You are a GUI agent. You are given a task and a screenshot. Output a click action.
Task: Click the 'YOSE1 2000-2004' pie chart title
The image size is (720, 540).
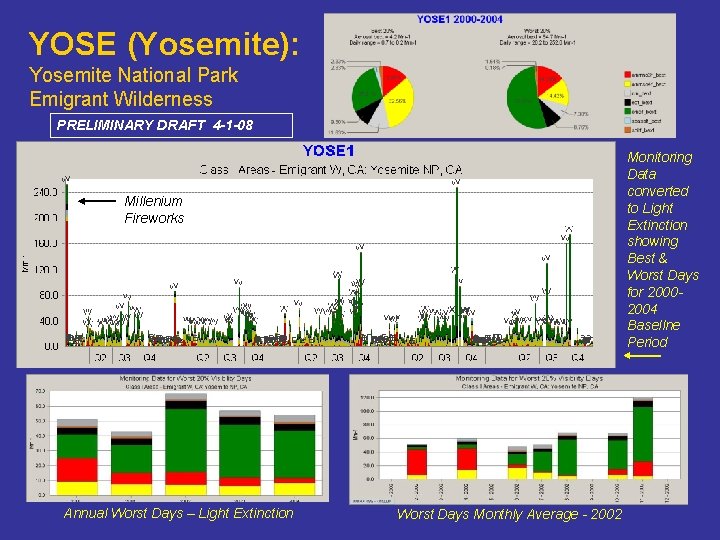click(x=460, y=19)
